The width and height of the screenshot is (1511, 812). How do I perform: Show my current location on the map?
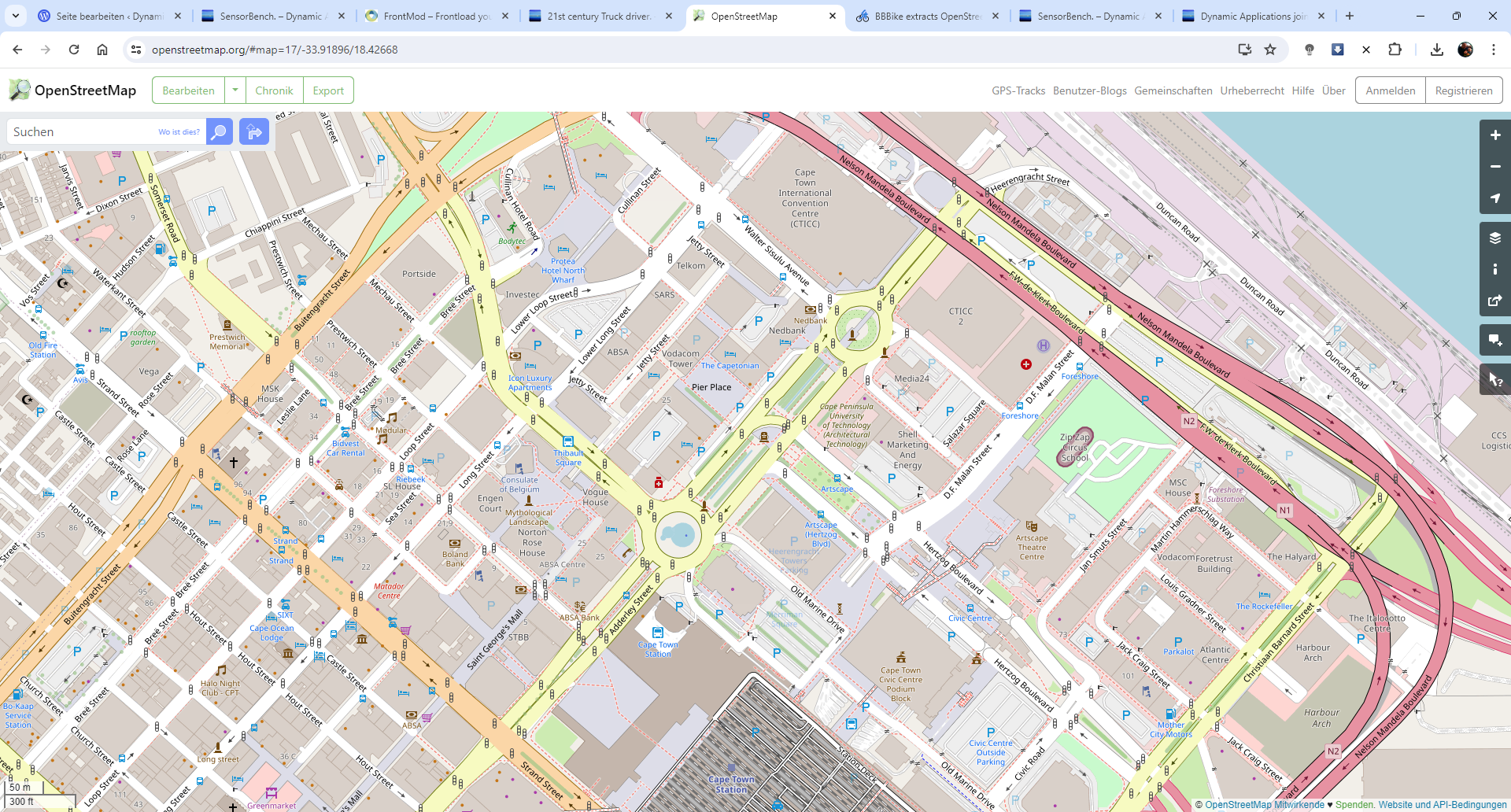(1495, 198)
